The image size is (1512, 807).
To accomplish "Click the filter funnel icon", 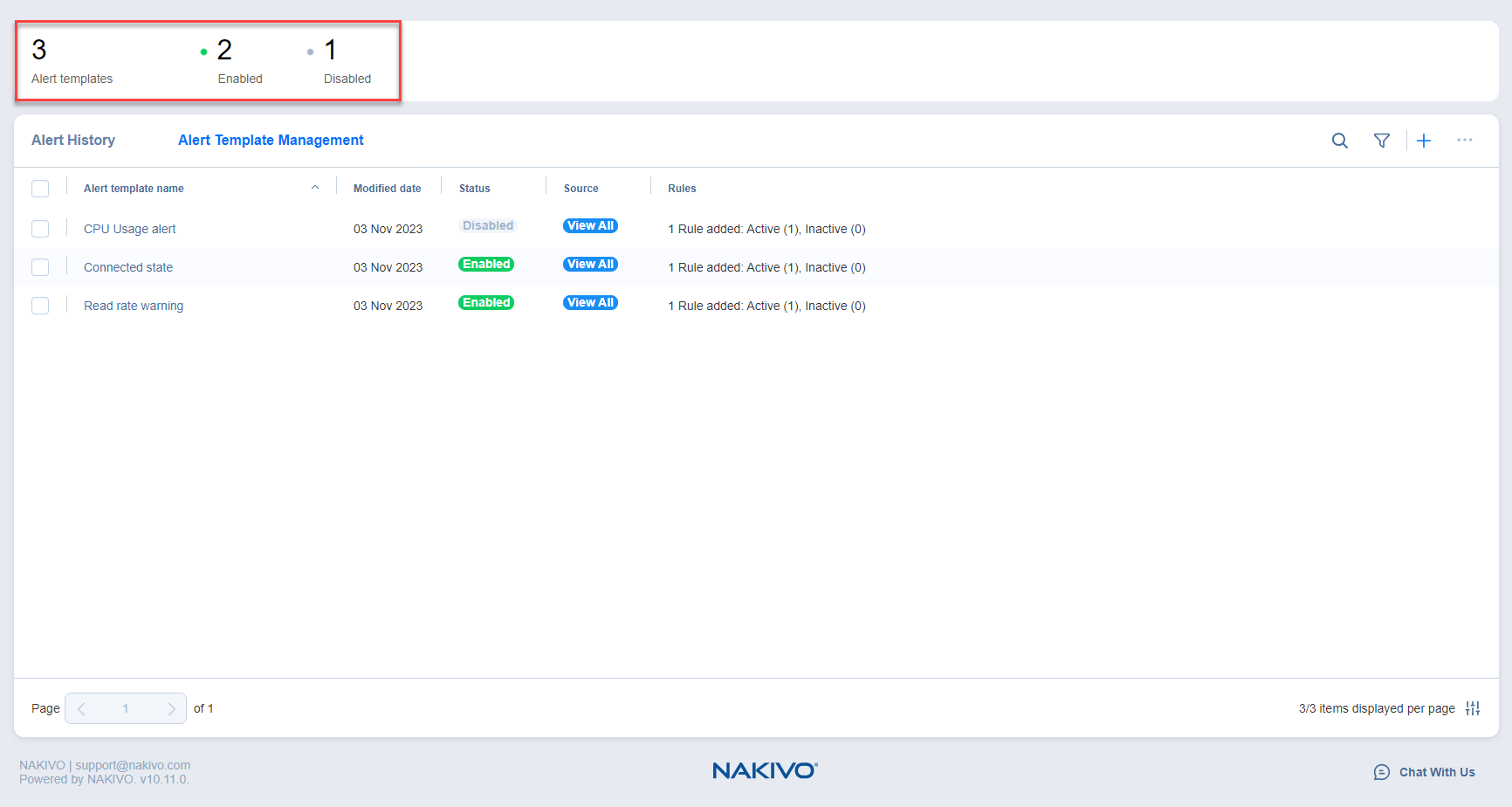I will tap(1381, 141).
